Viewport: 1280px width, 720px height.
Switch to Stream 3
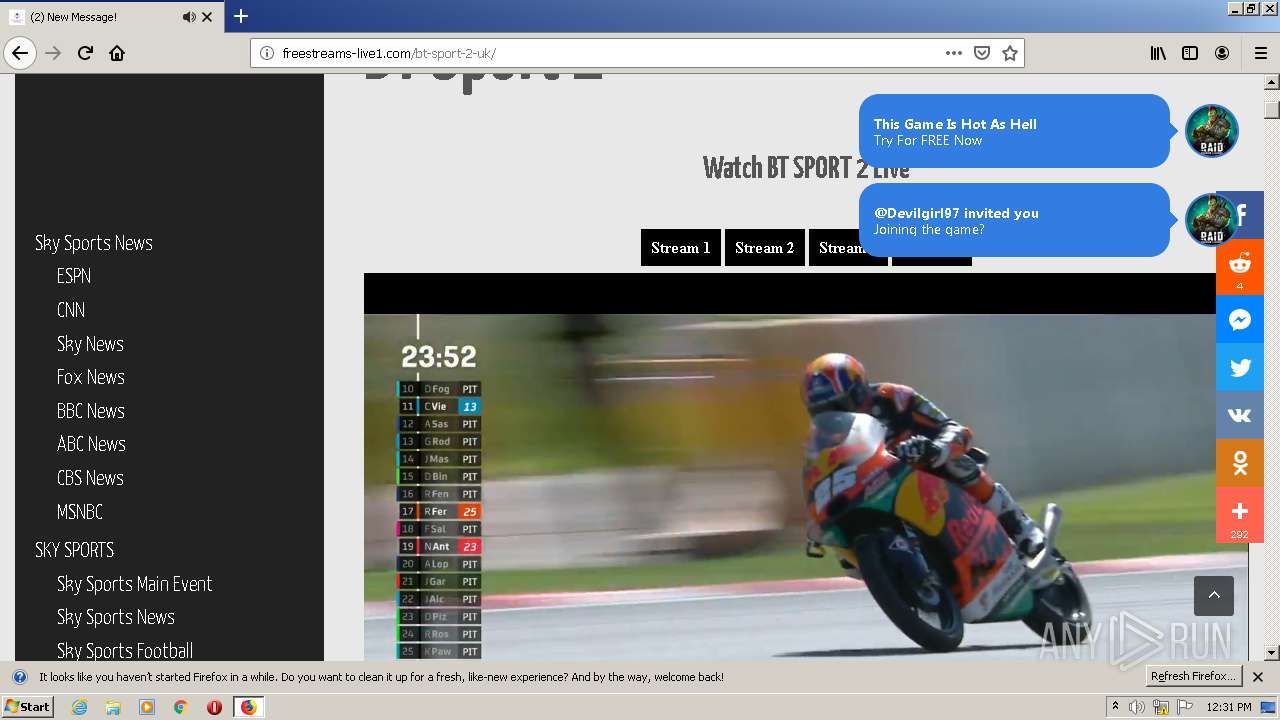click(848, 248)
